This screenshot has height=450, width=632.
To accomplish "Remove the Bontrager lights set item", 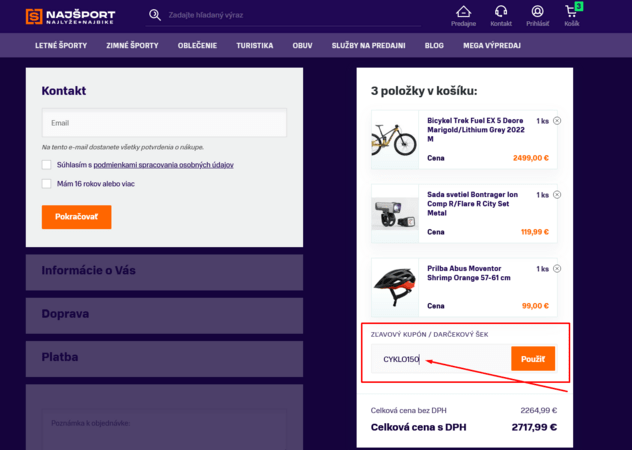I will (557, 194).
